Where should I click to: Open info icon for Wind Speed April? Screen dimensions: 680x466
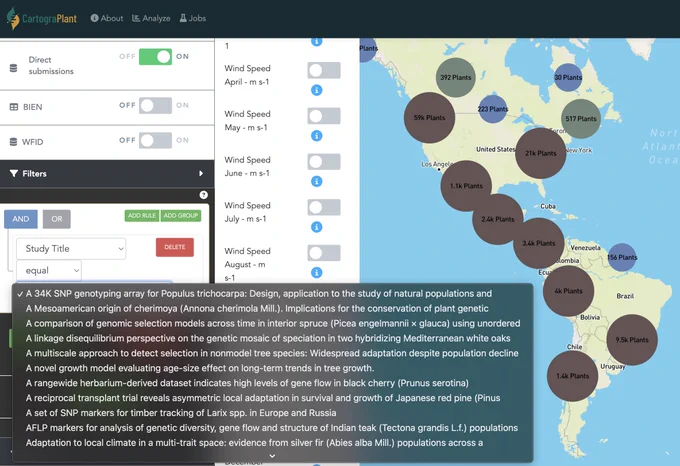pos(317,90)
